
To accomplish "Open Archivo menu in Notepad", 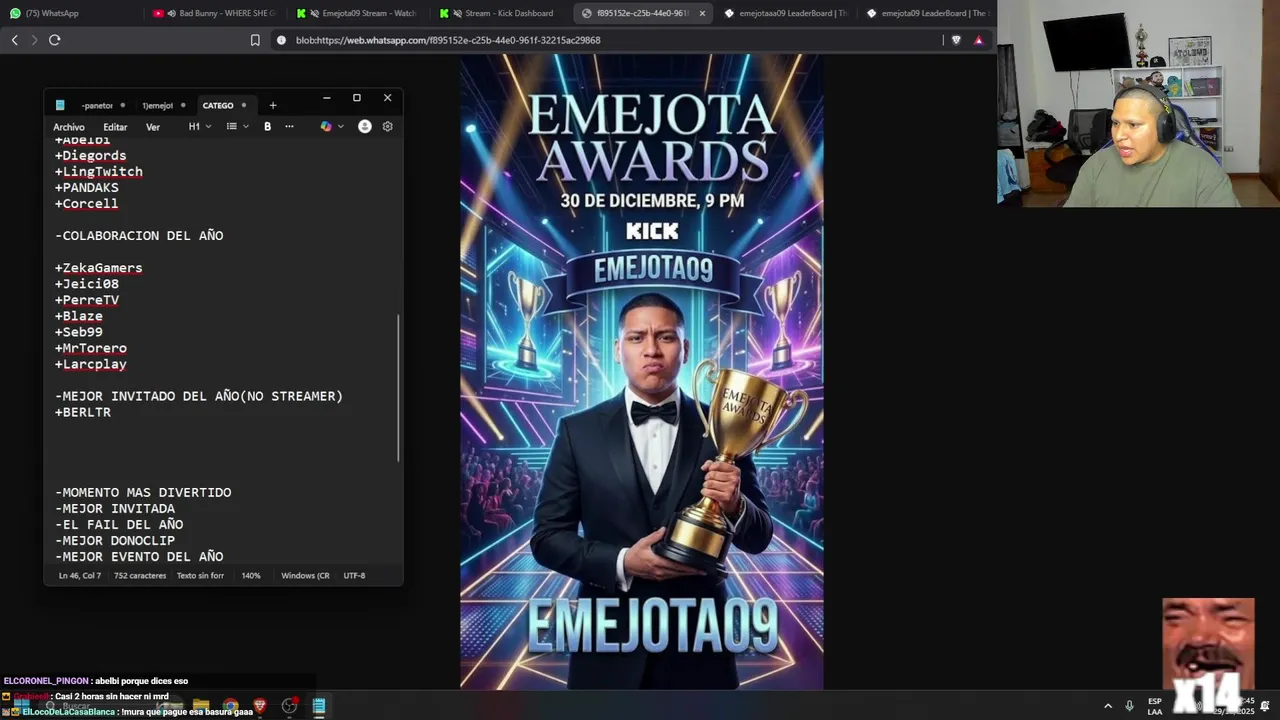I will (x=69, y=127).
